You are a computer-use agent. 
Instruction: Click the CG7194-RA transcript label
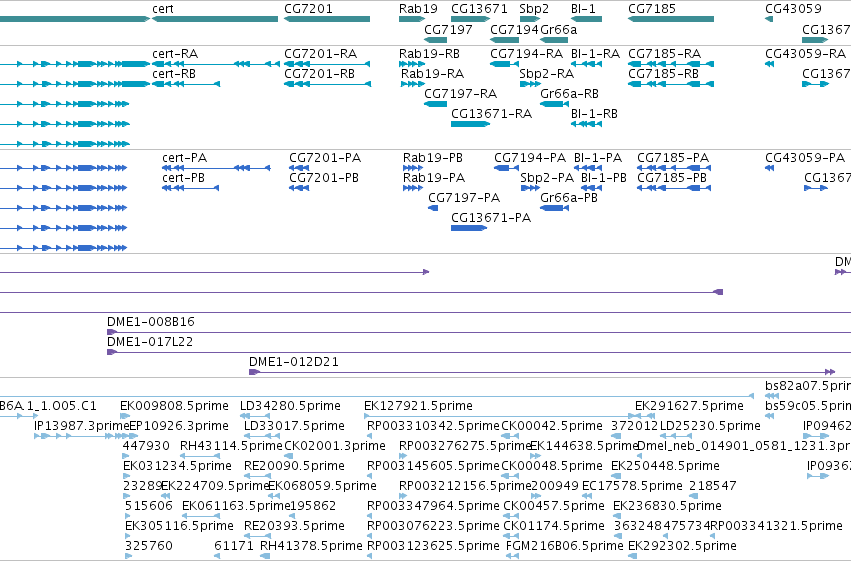(x=526, y=54)
